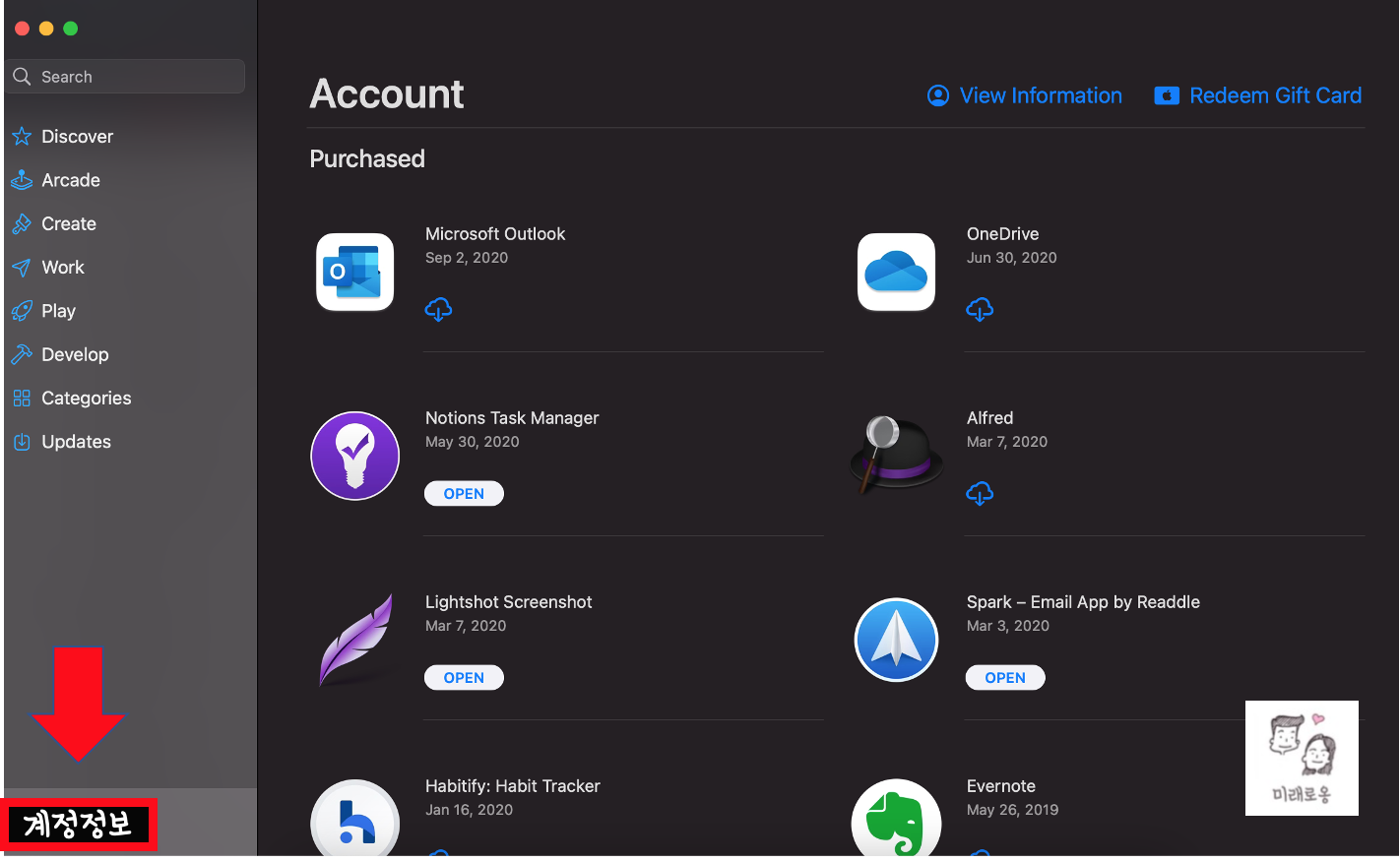Screen dimensions: 1400x862
Task: Go to the Create section
Action: 69,223
